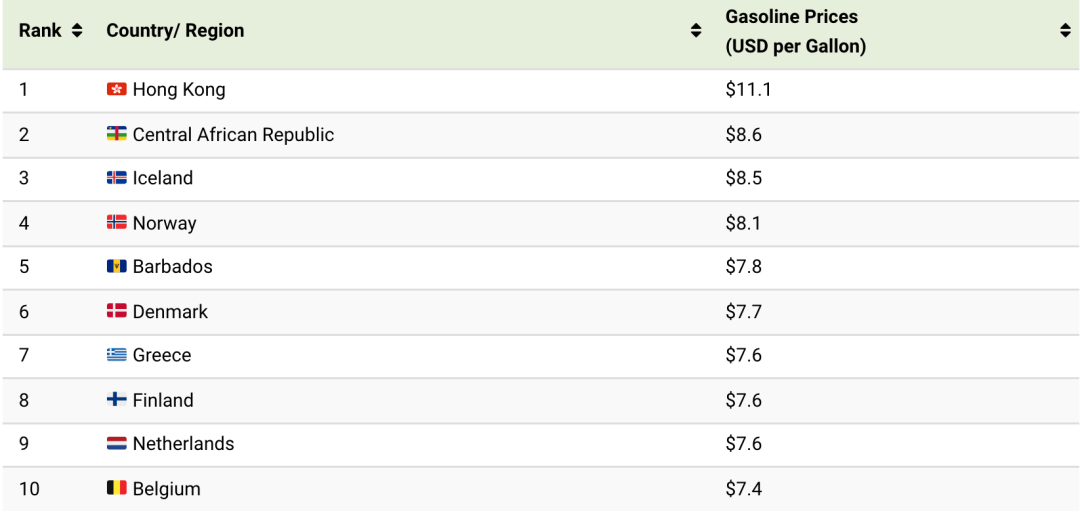
Task: Sort by Gasoline Prices column arrows
Action: coord(1066,31)
